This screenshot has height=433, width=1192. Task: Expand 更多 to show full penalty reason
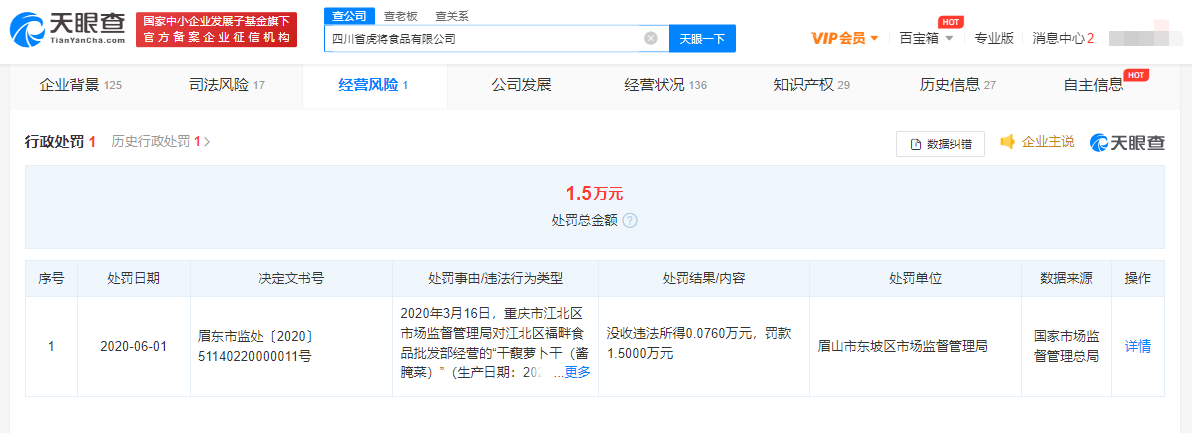(x=577, y=372)
